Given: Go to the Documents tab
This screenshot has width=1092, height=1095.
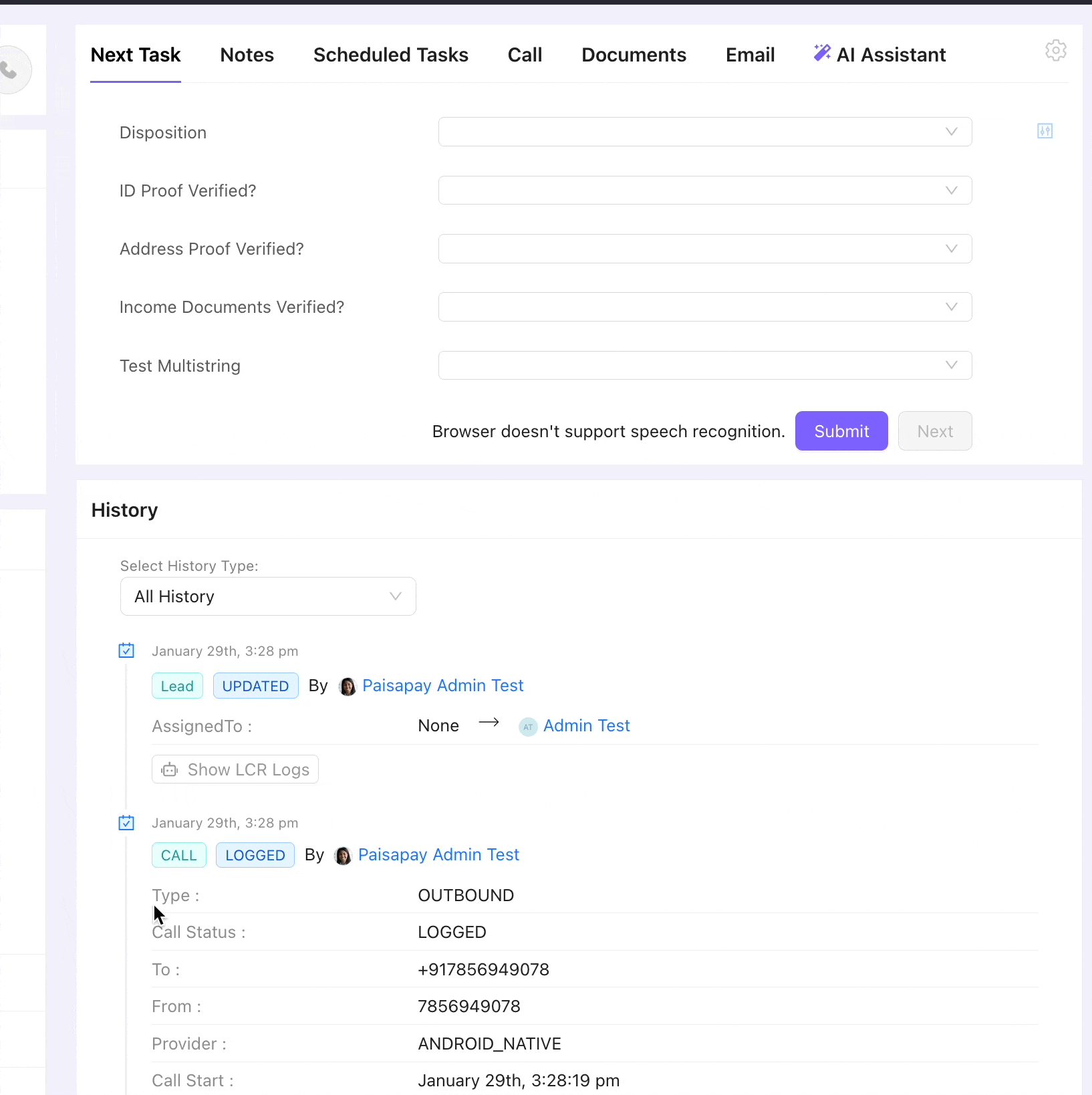Looking at the screenshot, I should 634,55.
